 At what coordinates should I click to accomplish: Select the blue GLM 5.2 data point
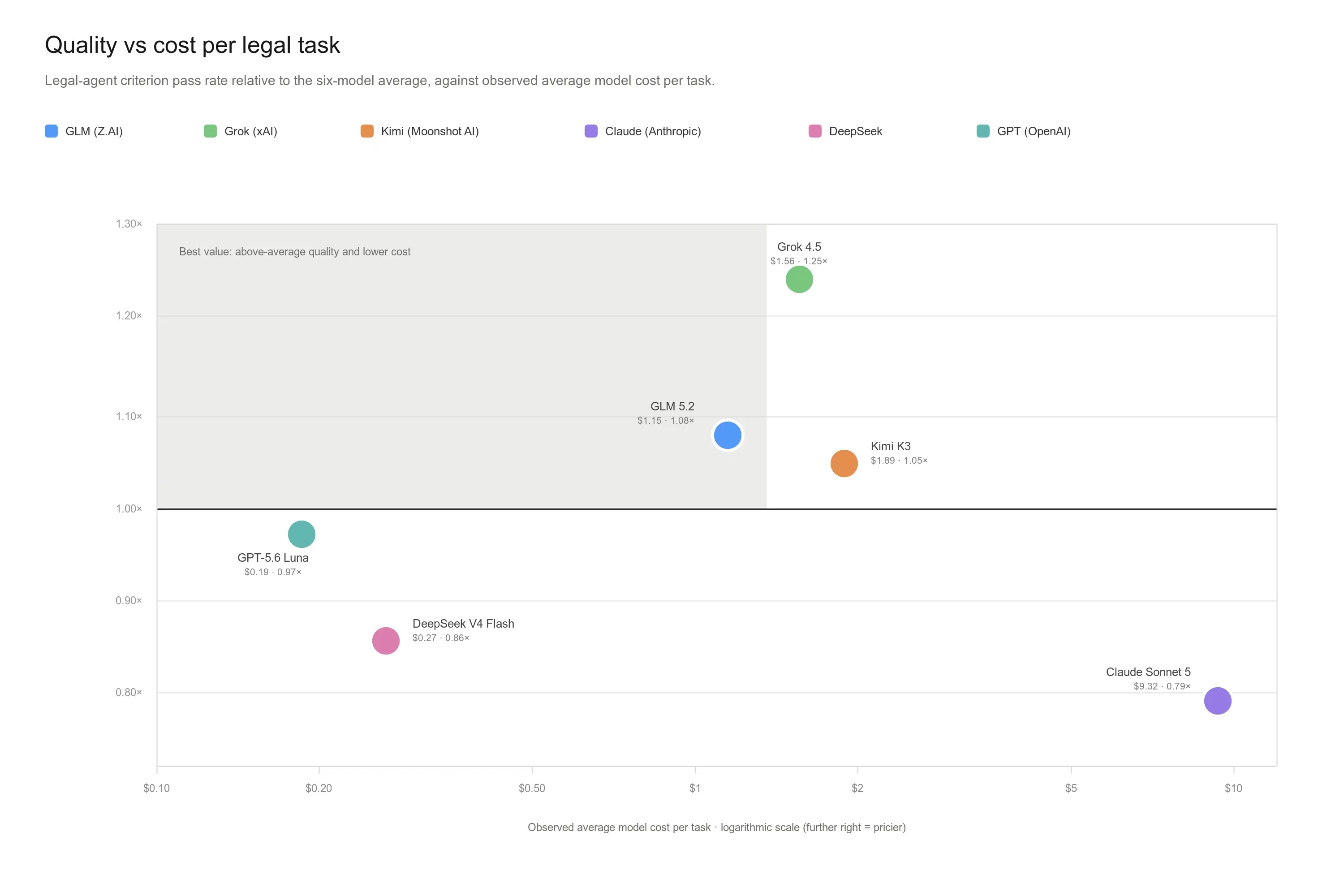tap(728, 435)
